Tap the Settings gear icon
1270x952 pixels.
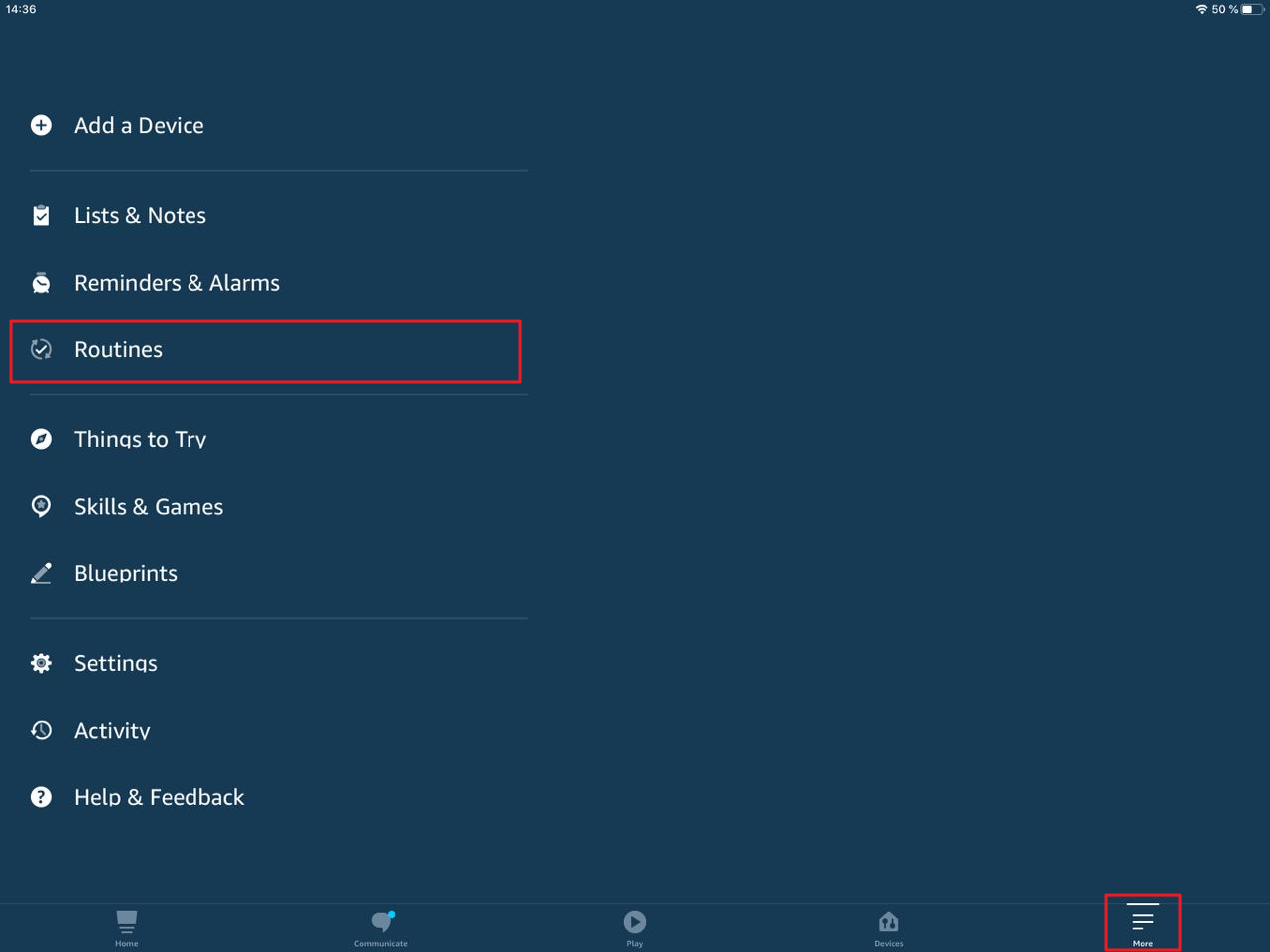pos(41,663)
